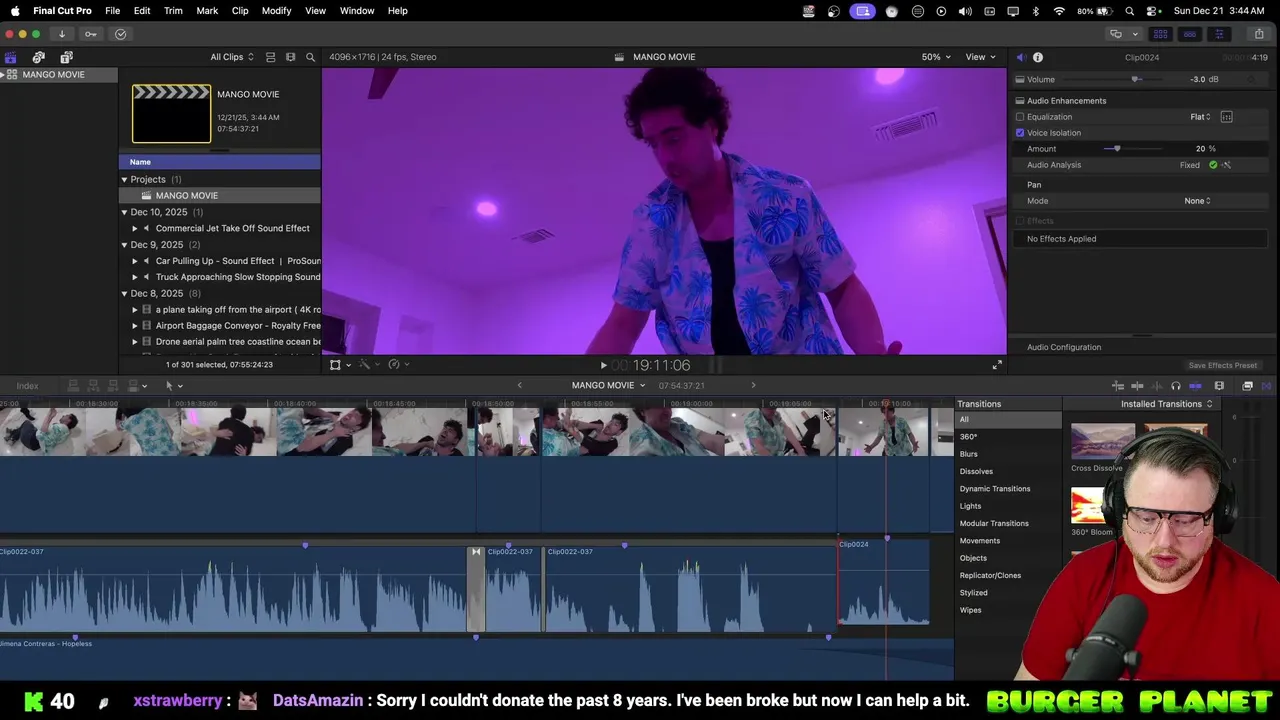The height and width of the screenshot is (720, 1280).
Task: Collapse the Dec 9, 2025 group
Action: tap(125, 245)
